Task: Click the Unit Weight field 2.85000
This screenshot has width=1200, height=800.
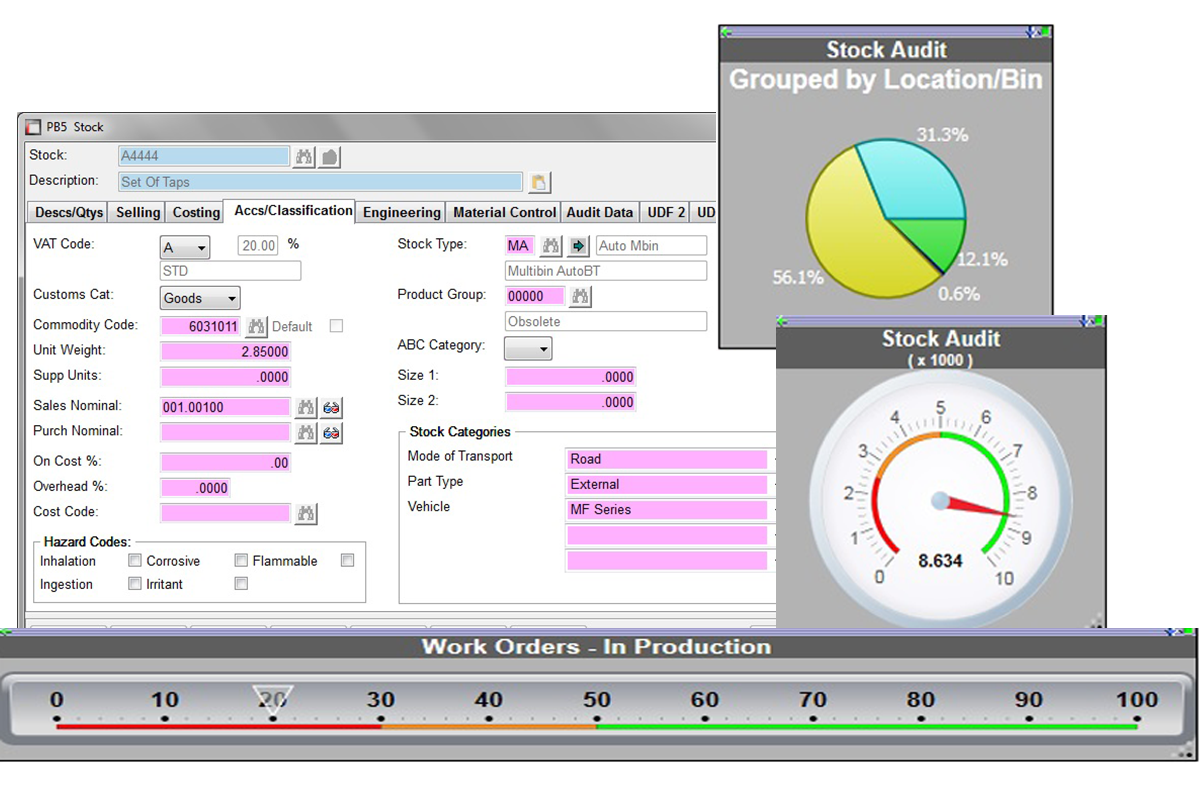Action: pyautogui.click(x=226, y=352)
